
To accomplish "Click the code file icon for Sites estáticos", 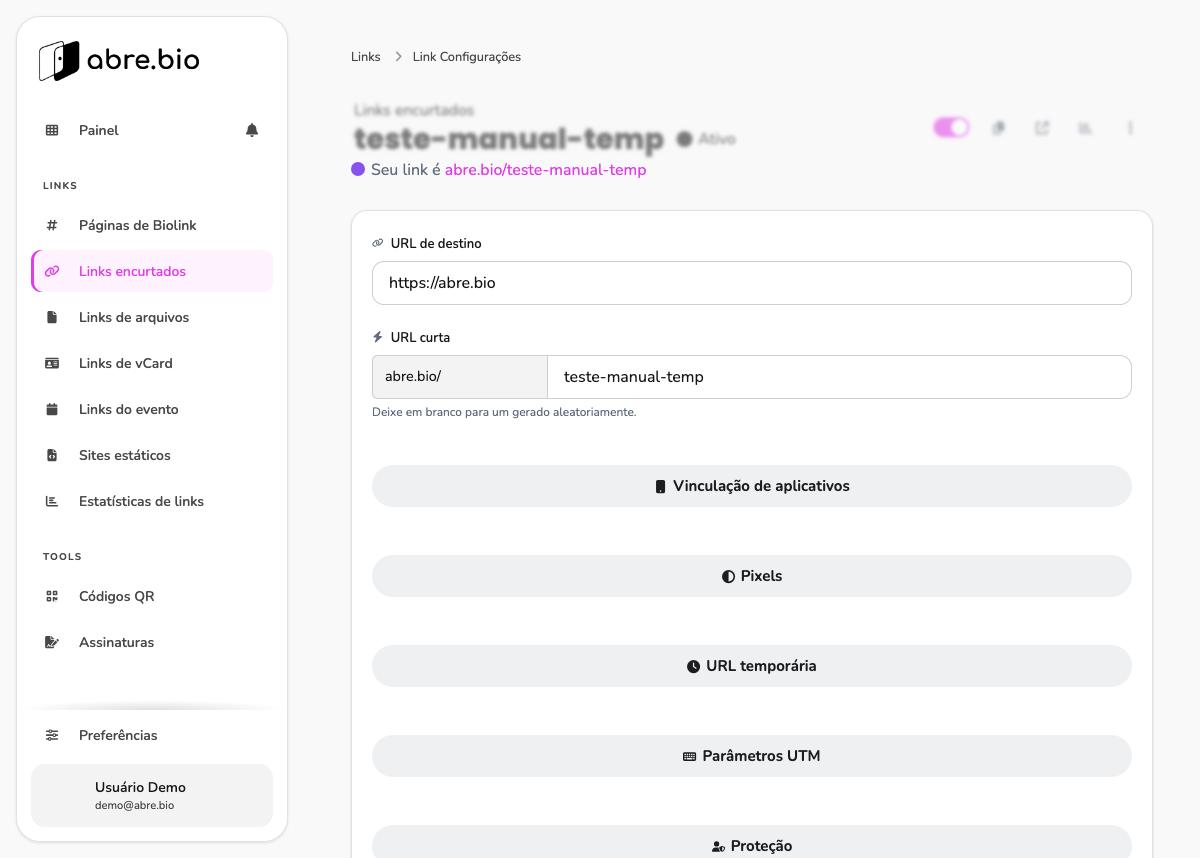I will coord(52,455).
